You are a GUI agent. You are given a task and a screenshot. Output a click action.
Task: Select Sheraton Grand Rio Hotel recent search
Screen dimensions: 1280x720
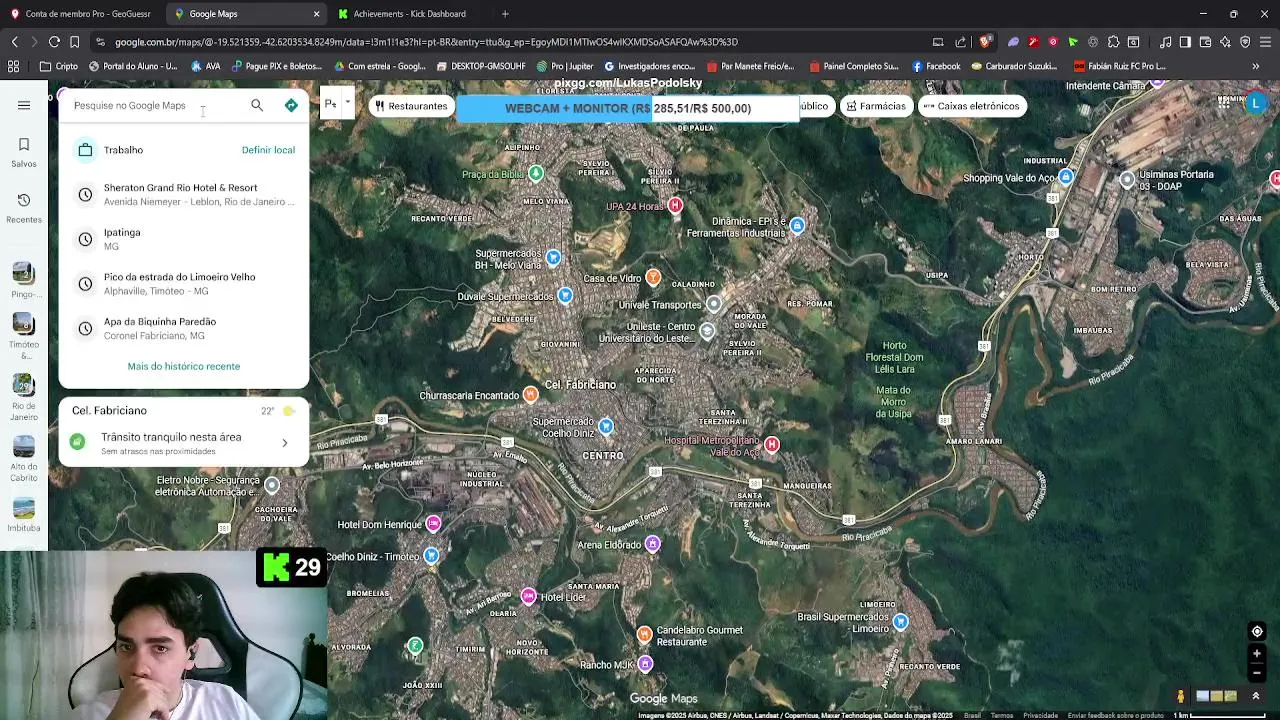click(184, 194)
